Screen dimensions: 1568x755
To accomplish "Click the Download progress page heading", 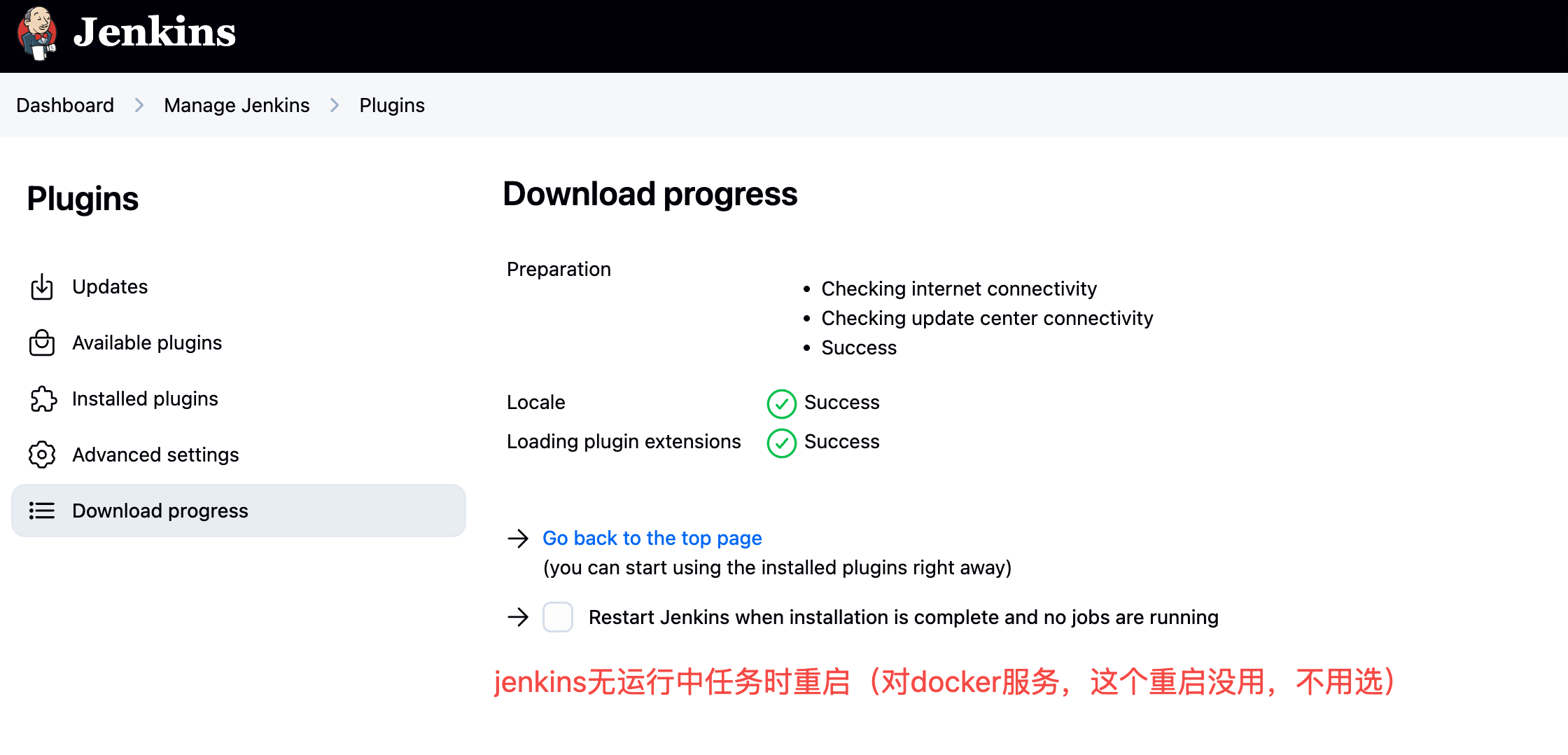I will pyautogui.click(x=650, y=194).
